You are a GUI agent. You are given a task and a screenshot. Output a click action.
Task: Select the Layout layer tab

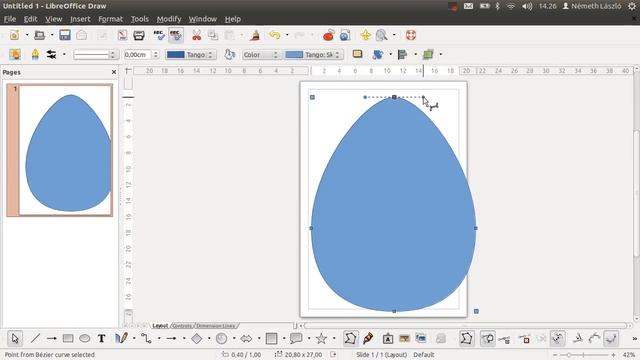coord(160,326)
